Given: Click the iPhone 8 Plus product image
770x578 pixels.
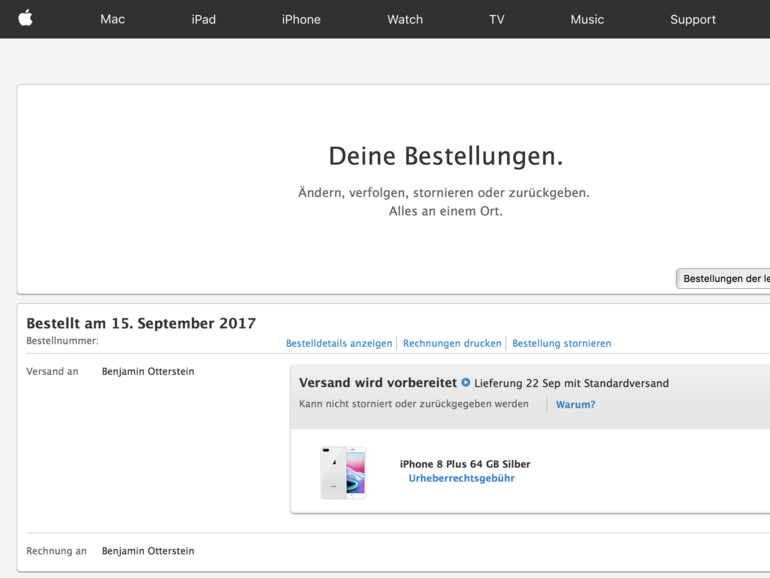Looking at the screenshot, I should pos(343,472).
